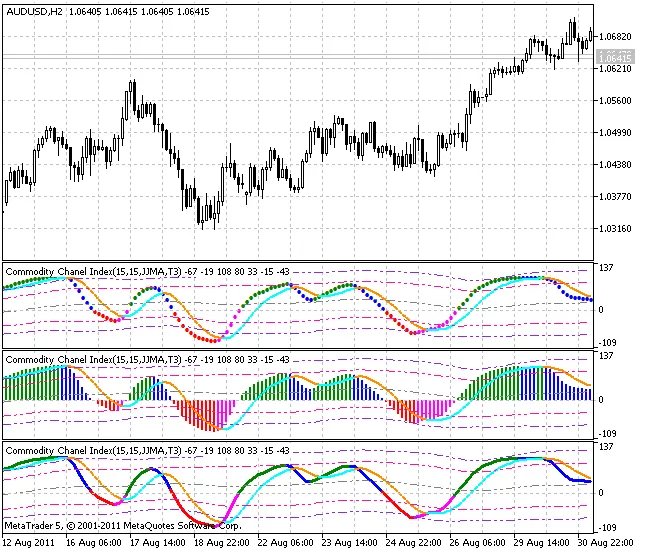
Task: Click the 0 scale value in solid-line CCI panel
Action: pos(602,491)
